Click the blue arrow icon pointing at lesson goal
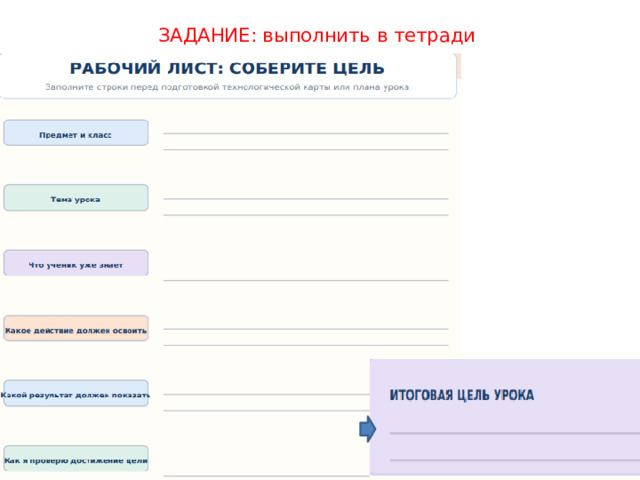 pyautogui.click(x=368, y=429)
